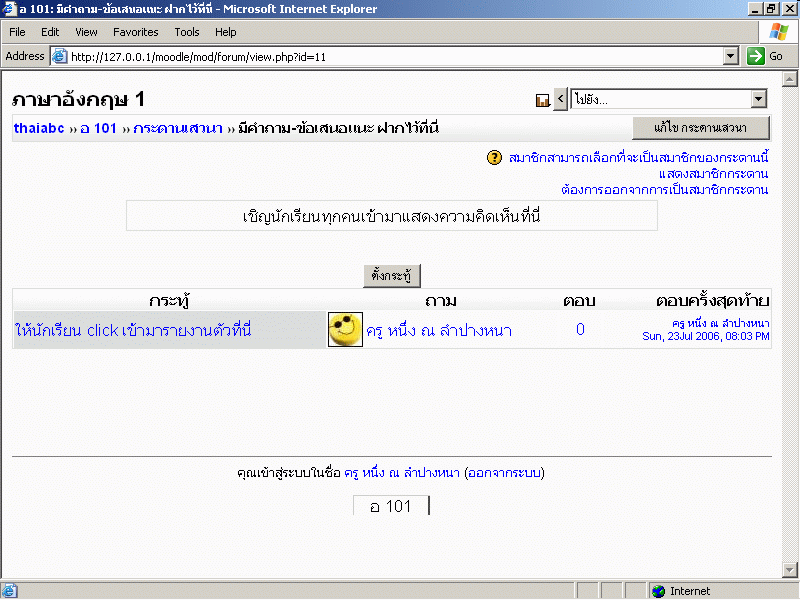Image resolution: width=800 pixels, height=600 pixels.
Task: Click the กระดานเสวนา breadcrumb link
Action: pos(178,128)
